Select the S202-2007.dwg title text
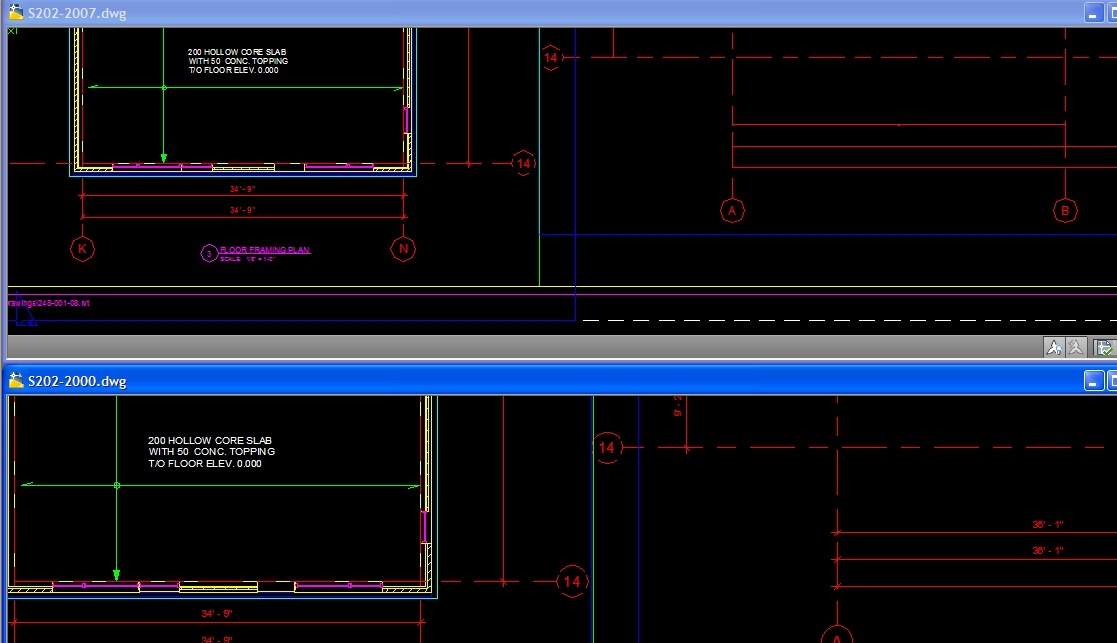The image size is (1117, 643). click(x=77, y=14)
